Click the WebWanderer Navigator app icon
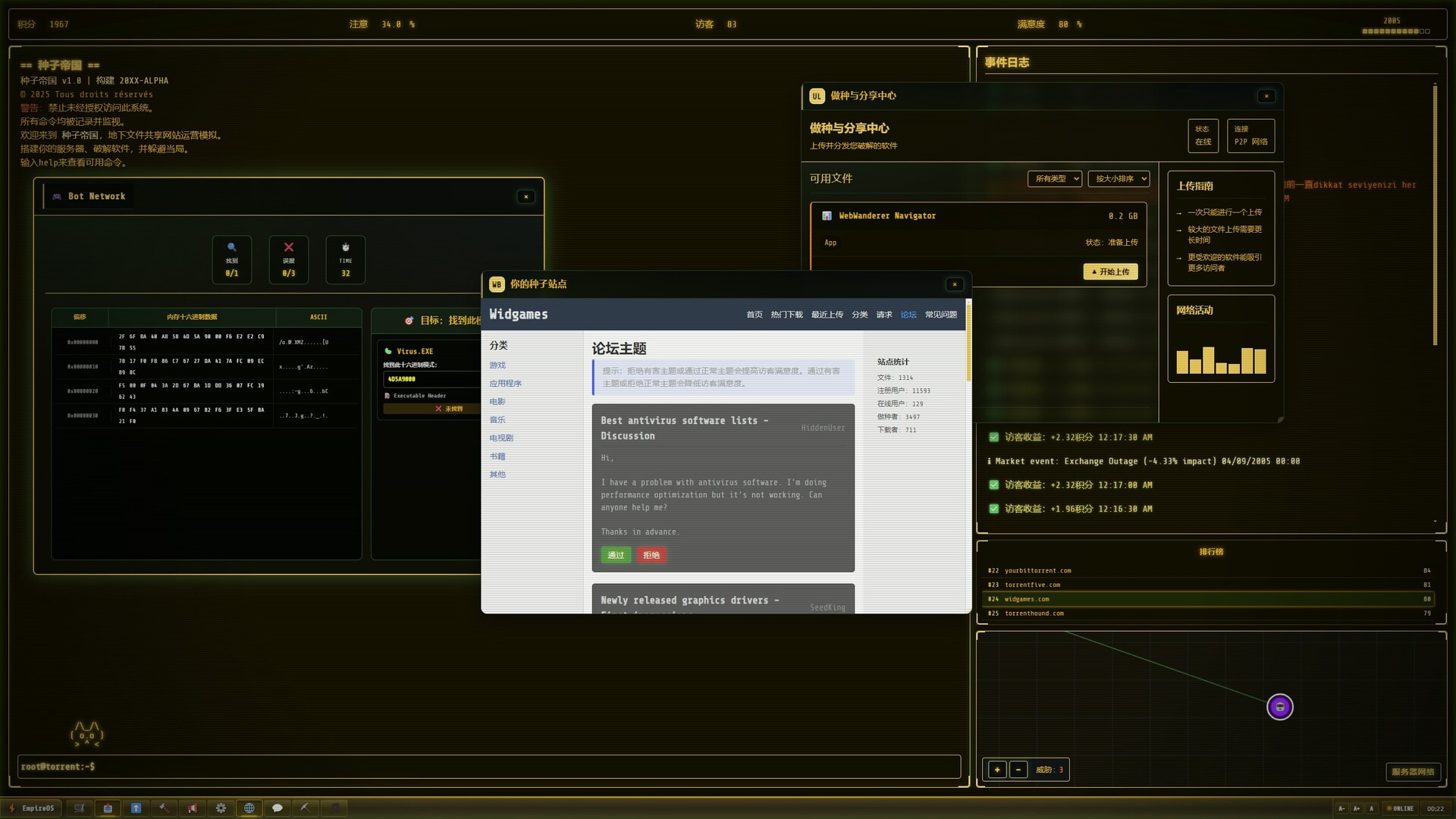This screenshot has width=1456, height=819. (x=827, y=215)
